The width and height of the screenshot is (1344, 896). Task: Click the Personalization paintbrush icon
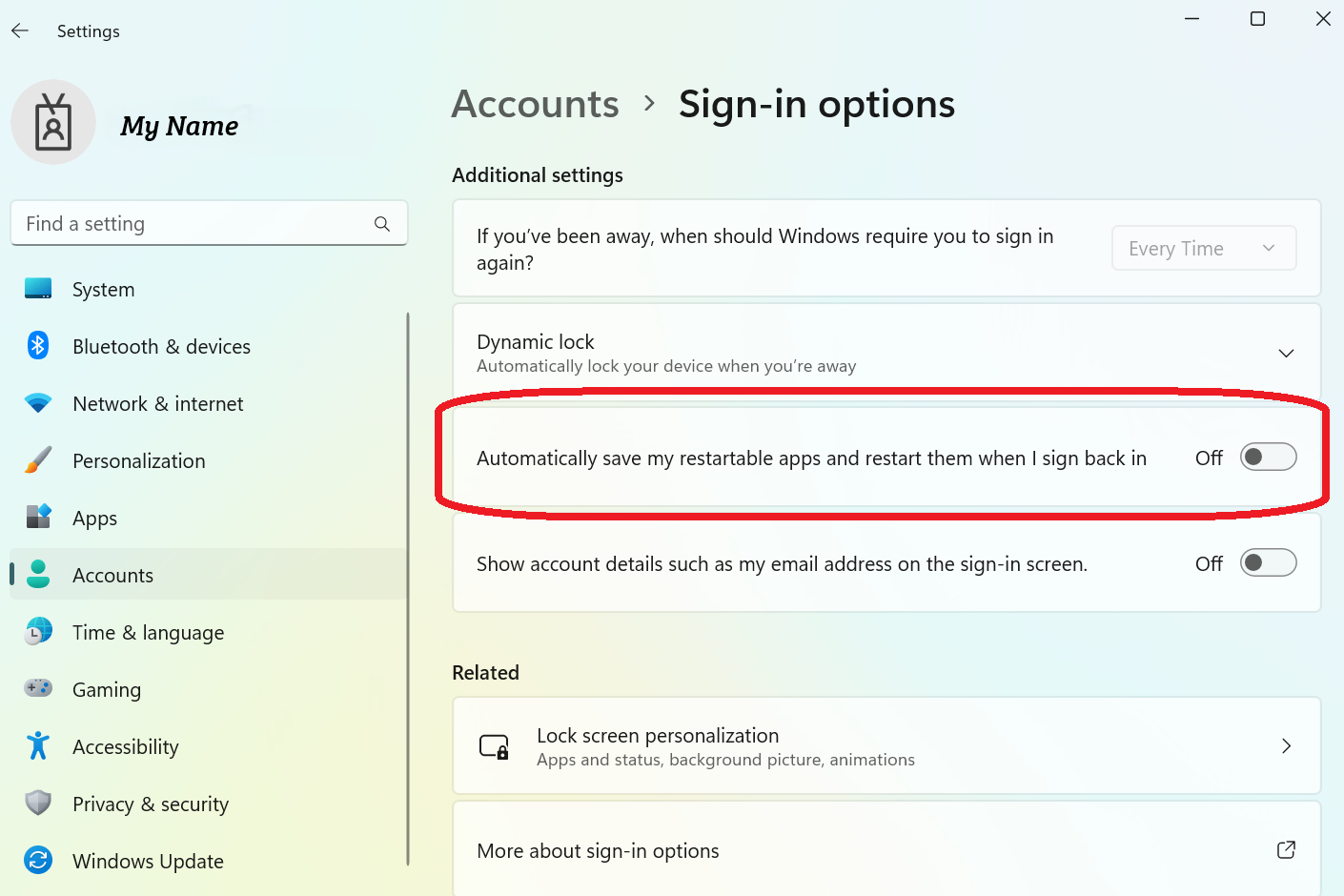coord(38,460)
